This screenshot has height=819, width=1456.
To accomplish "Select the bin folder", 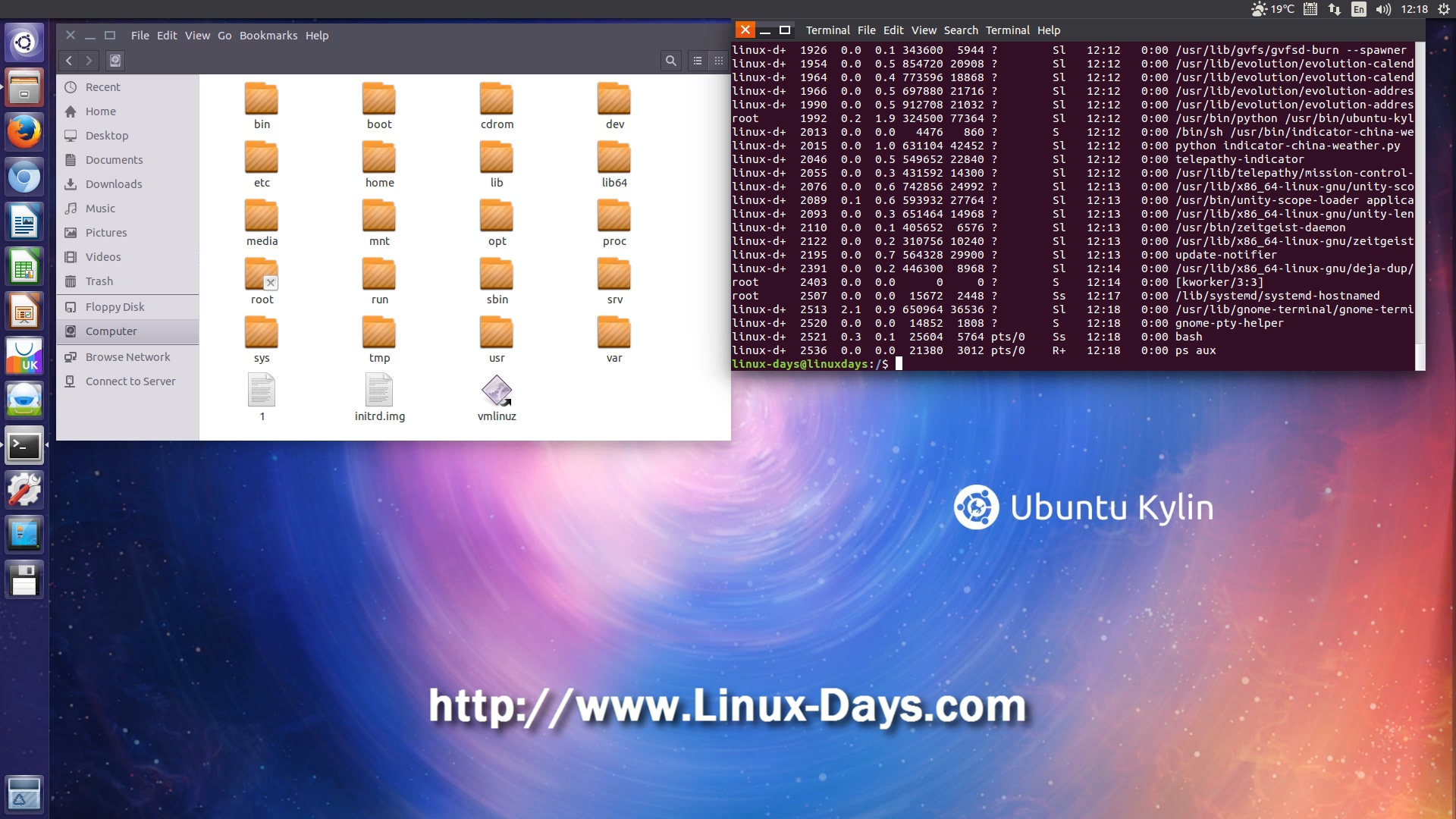I will click(262, 106).
